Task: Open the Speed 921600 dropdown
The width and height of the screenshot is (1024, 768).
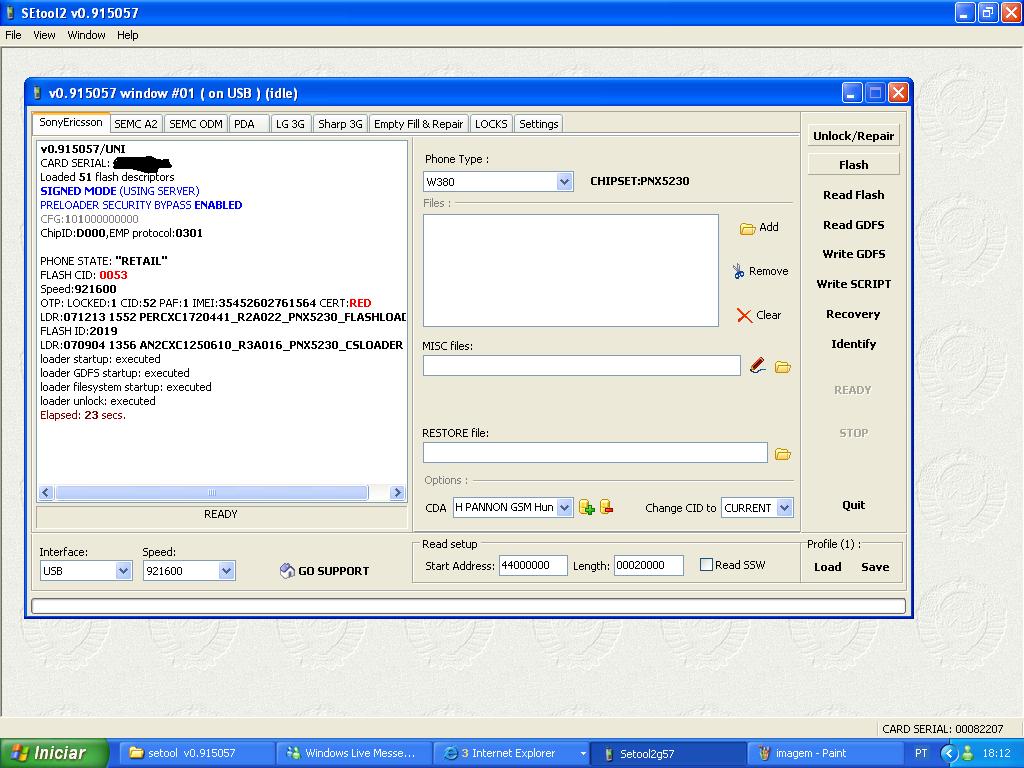Action: point(226,571)
